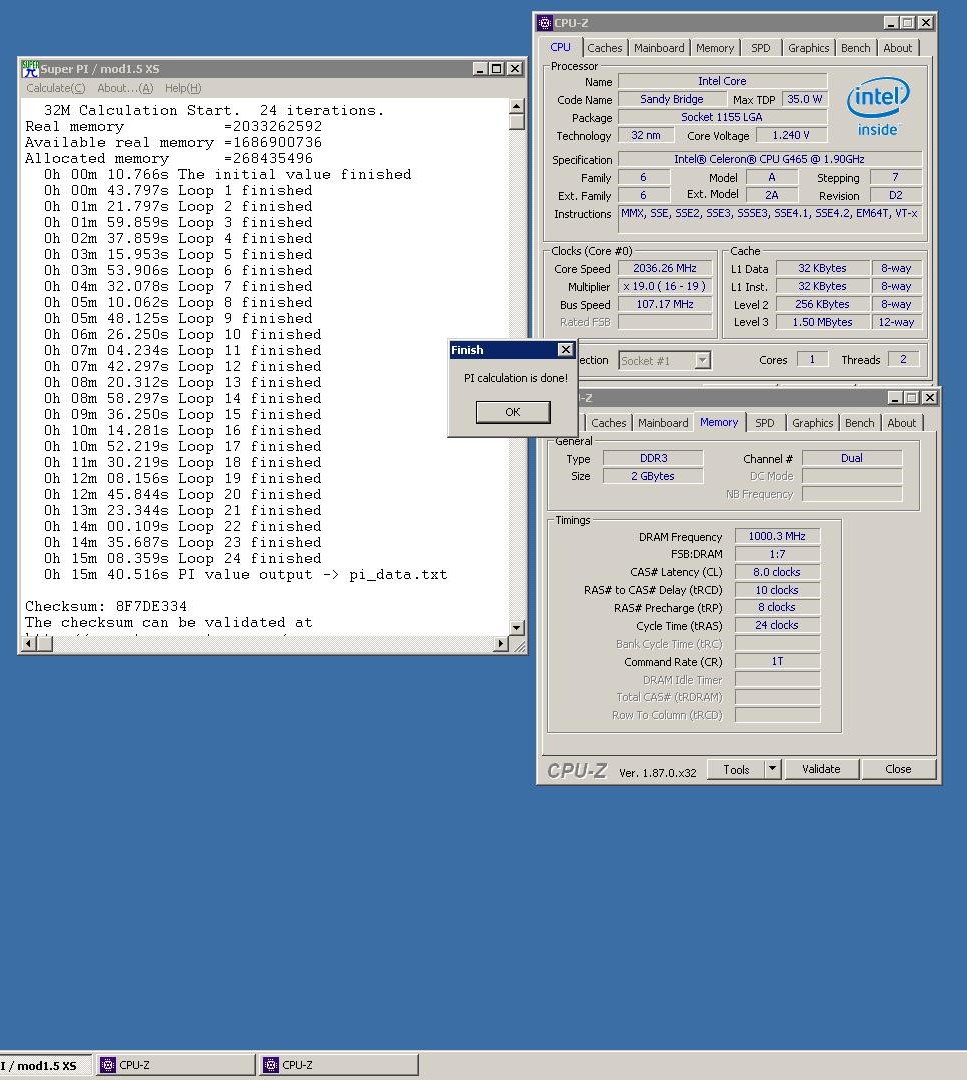Open Bench tab in lower CPU-Z window

click(x=860, y=423)
